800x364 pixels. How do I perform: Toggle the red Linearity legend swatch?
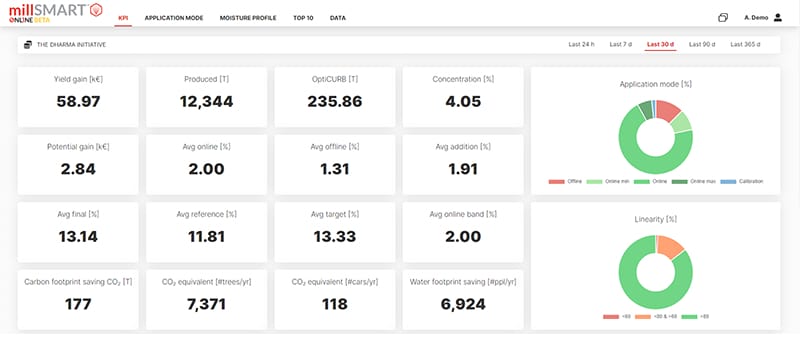pos(611,317)
